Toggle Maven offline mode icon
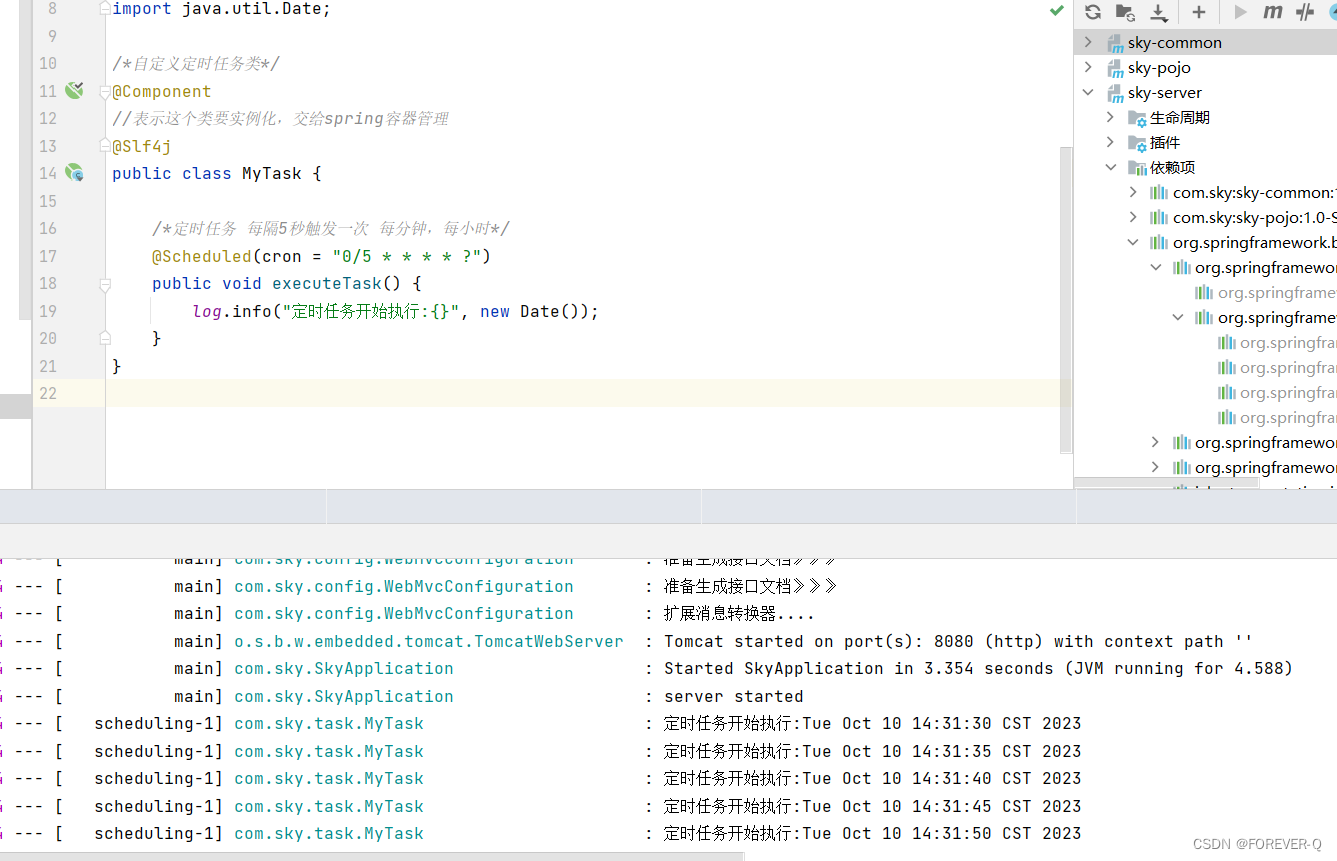Image resolution: width=1337 pixels, height=861 pixels. [1304, 12]
